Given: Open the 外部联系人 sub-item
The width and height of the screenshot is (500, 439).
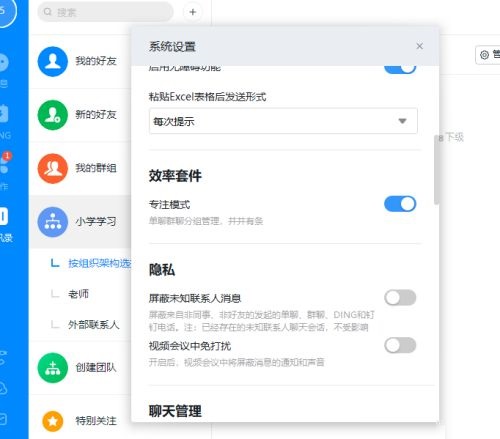Looking at the screenshot, I should click(x=94, y=324).
